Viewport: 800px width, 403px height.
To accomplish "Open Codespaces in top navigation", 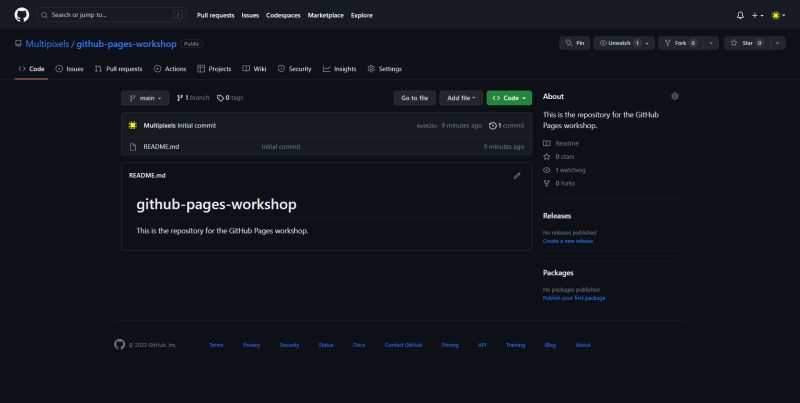I will click(x=283, y=15).
